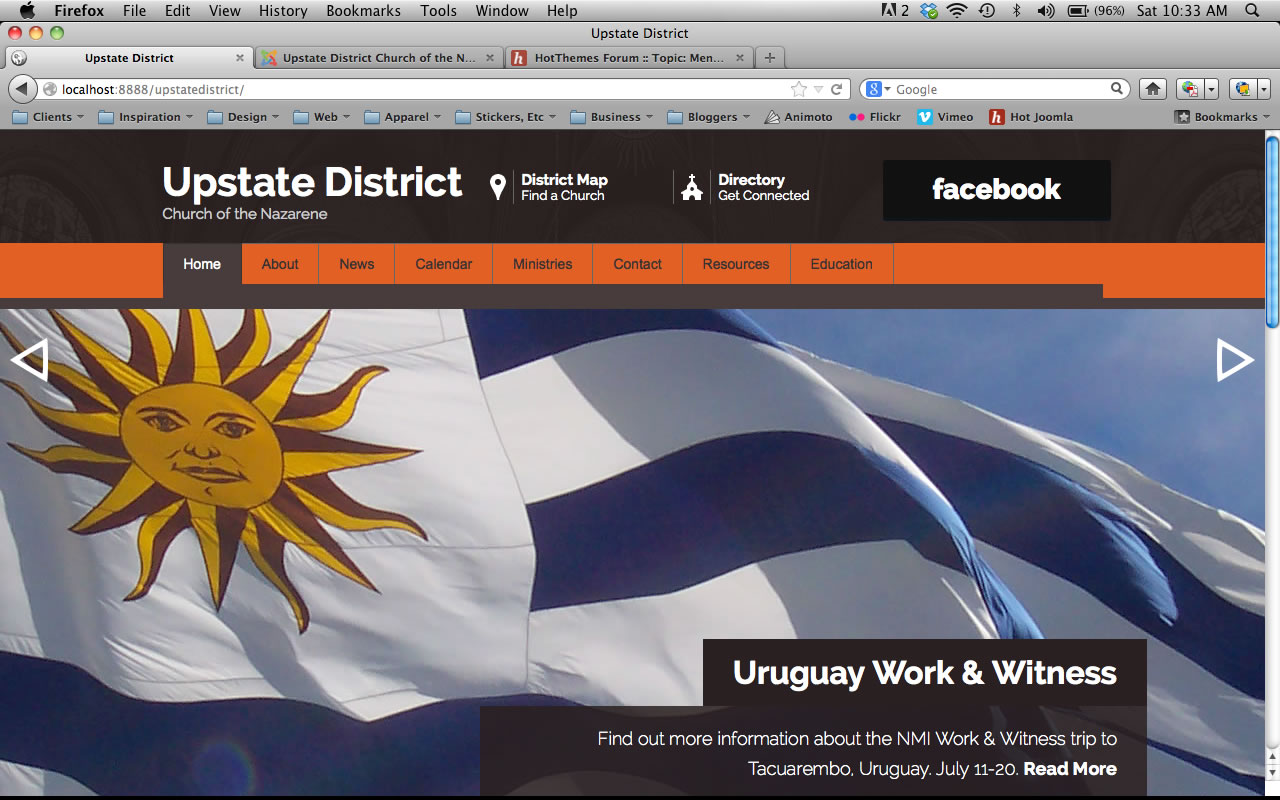Click Read More in the slide caption
The width and height of the screenshot is (1280, 800).
[1070, 769]
